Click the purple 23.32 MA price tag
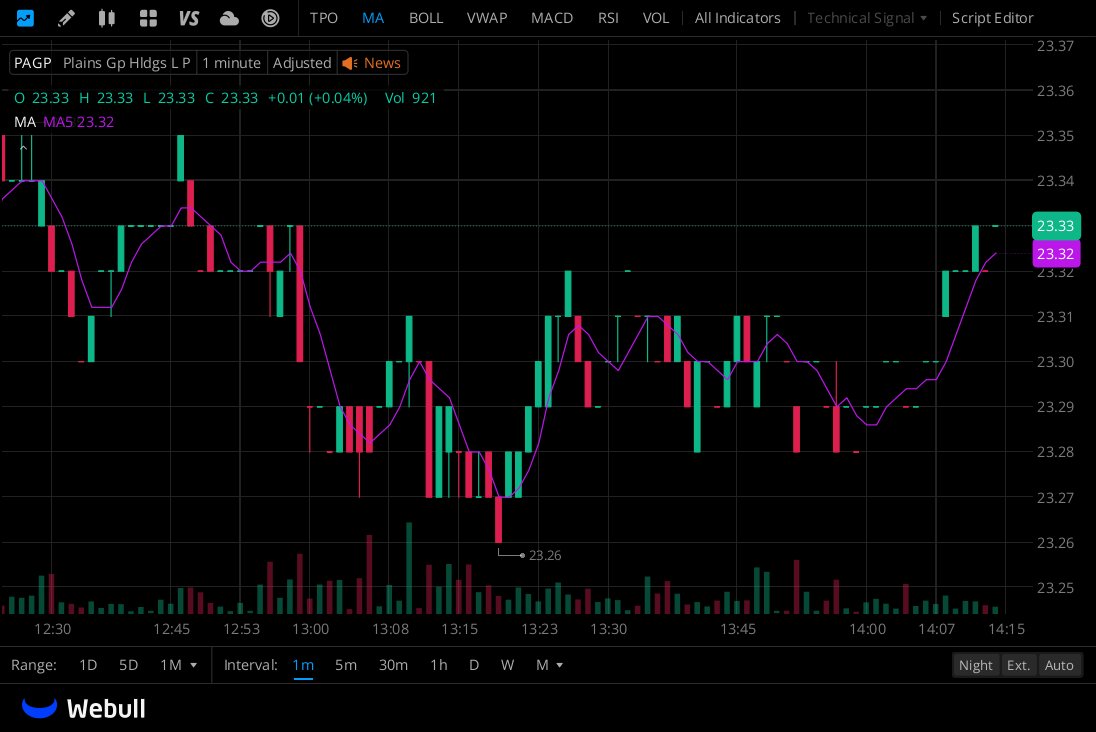This screenshot has height=732, width=1096. (x=1055, y=254)
